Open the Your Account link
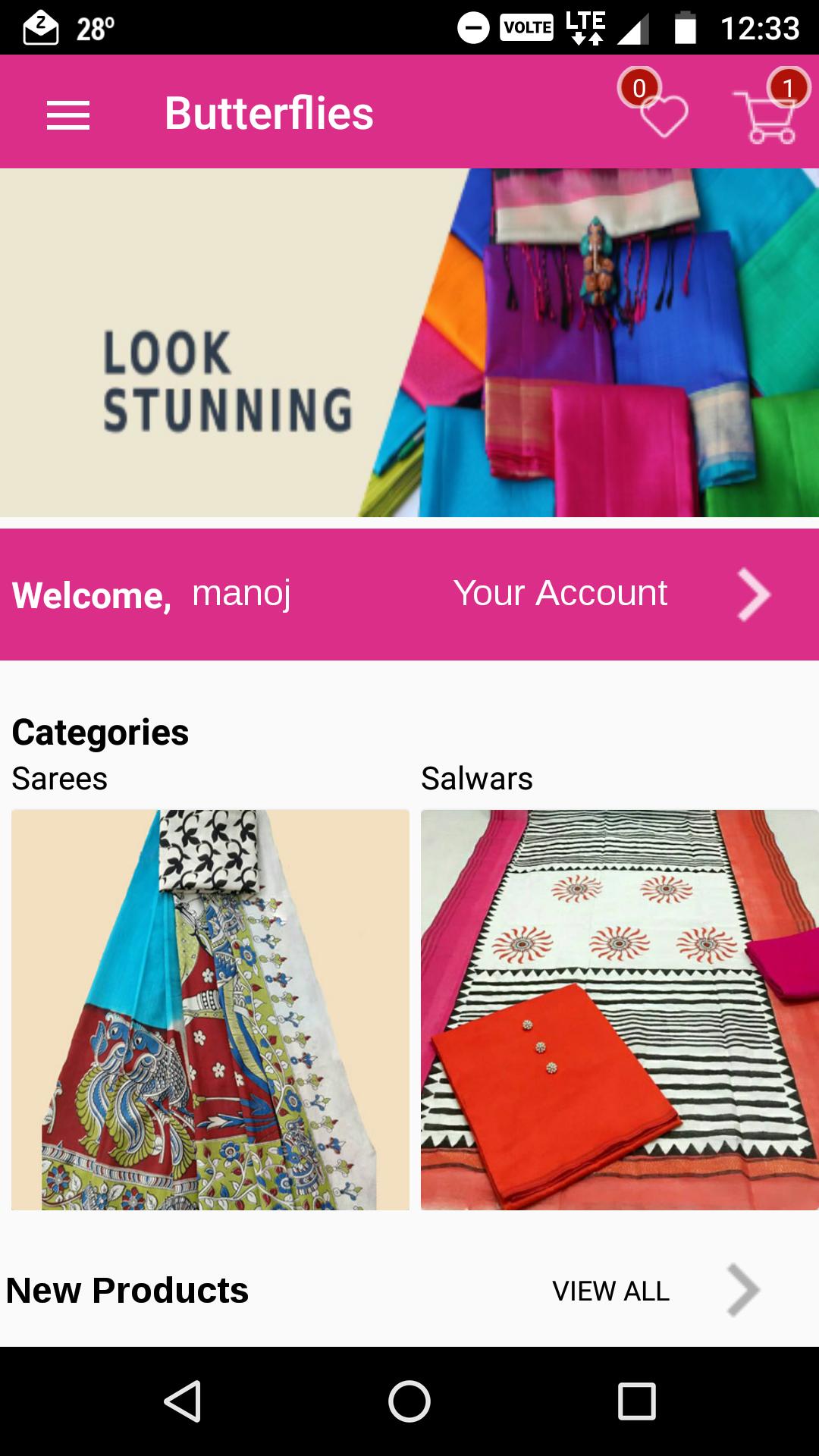 click(560, 593)
